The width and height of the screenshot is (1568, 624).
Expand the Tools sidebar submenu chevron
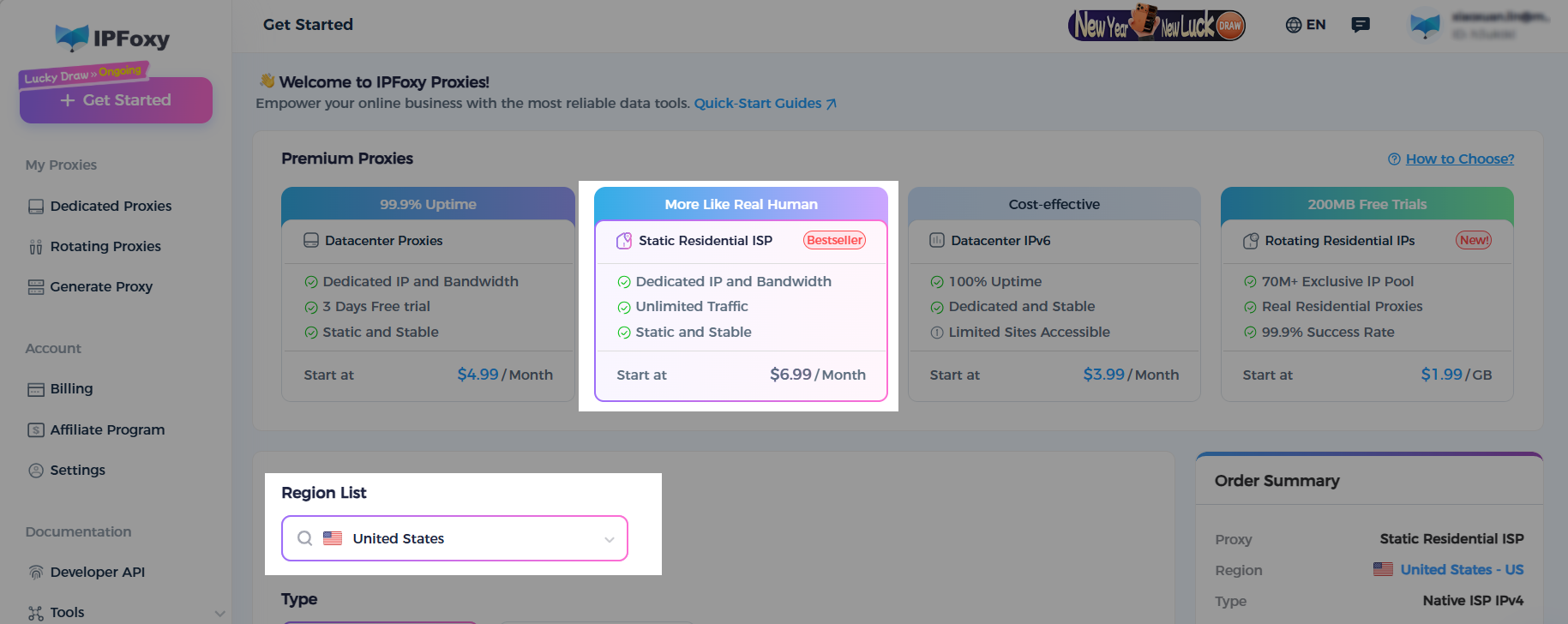[x=220, y=613]
